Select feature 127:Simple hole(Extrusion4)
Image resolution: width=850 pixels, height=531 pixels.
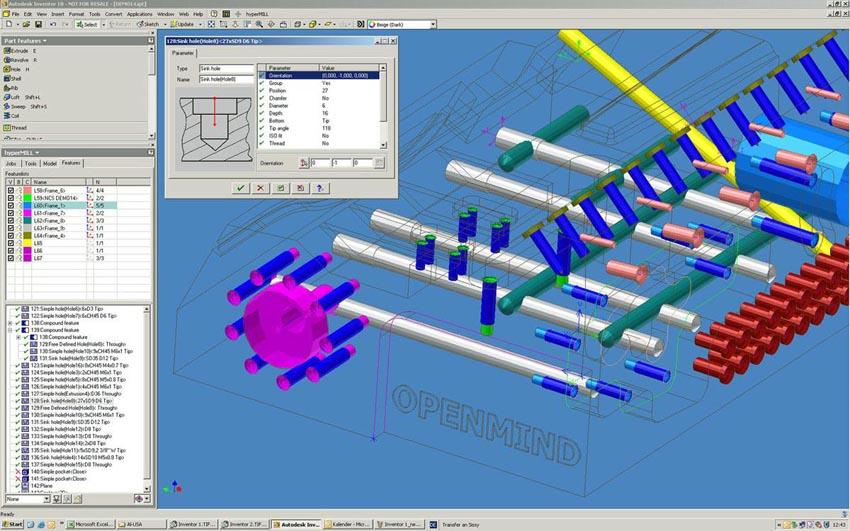tap(75, 394)
